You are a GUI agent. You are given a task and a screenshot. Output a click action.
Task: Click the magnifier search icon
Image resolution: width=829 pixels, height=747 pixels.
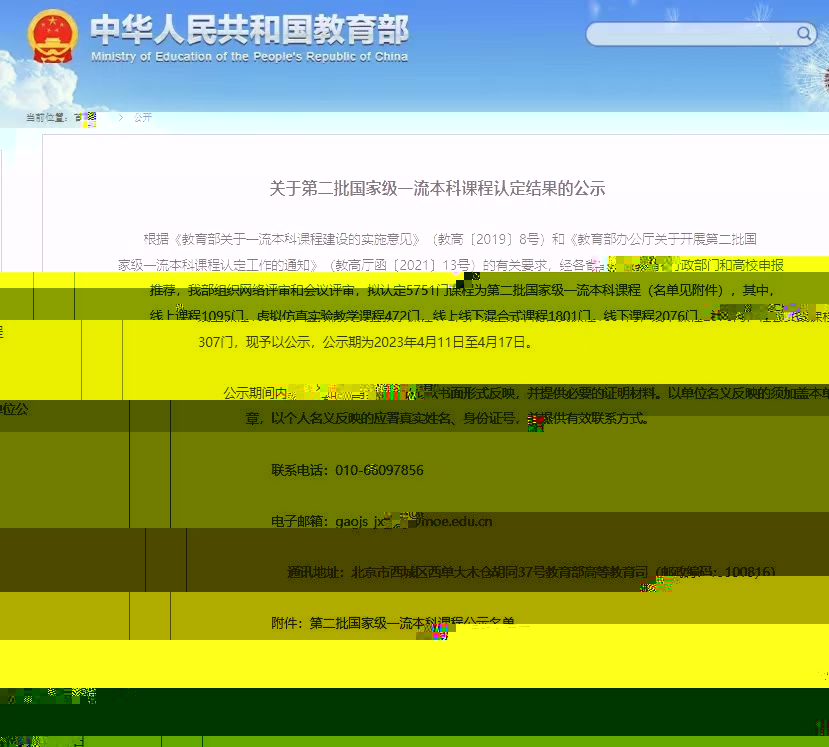click(x=805, y=34)
